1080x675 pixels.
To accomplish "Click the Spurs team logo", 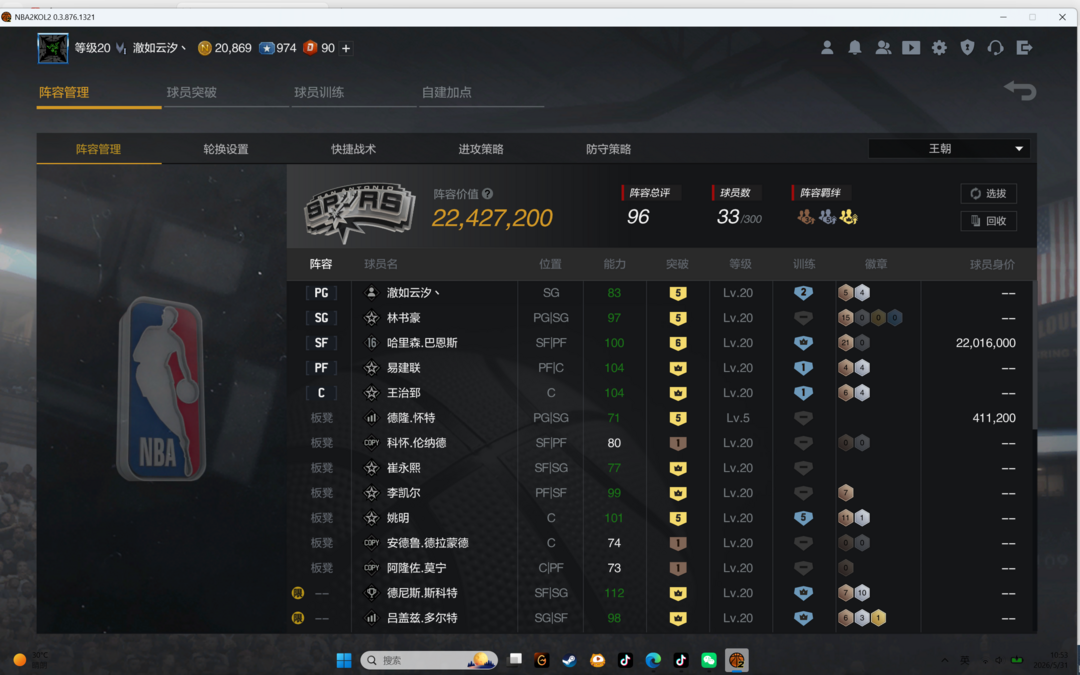I will click(360, 212).
